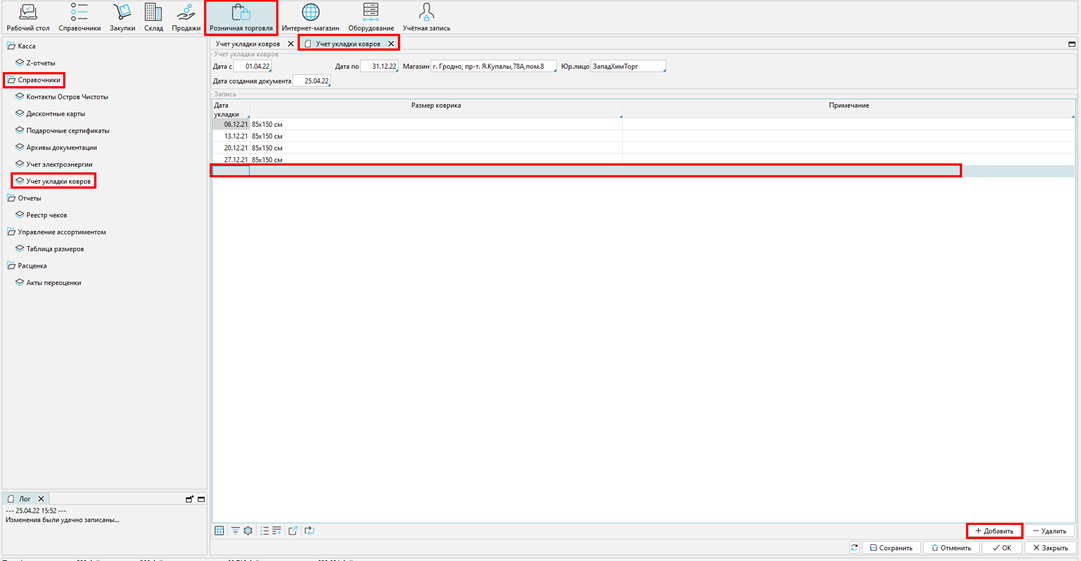Select the Лог tab in the bottom panel
Image resolution: width=1081 pixels, height=561 pixels.
25,498
